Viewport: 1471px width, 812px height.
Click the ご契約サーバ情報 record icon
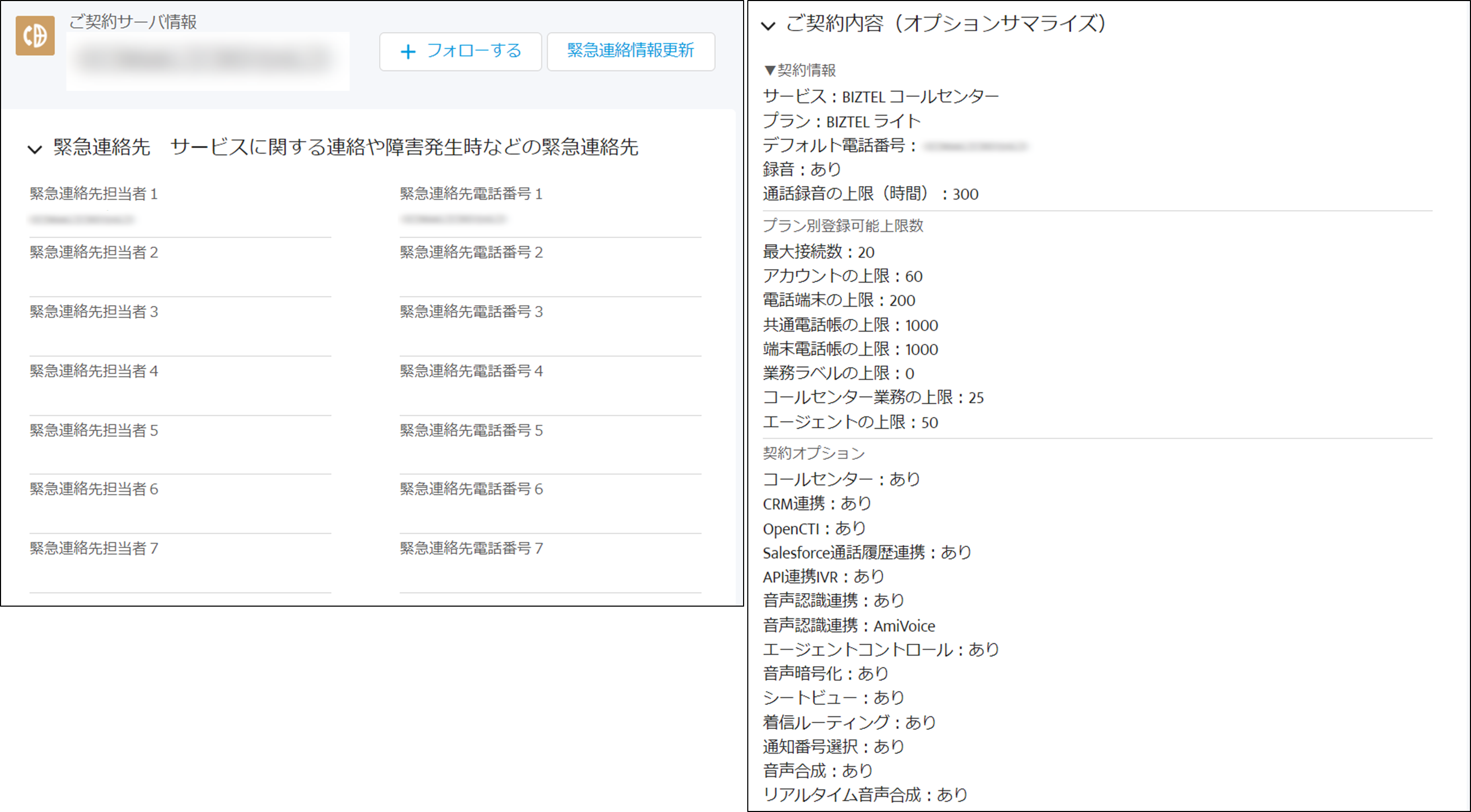(35, 36)
